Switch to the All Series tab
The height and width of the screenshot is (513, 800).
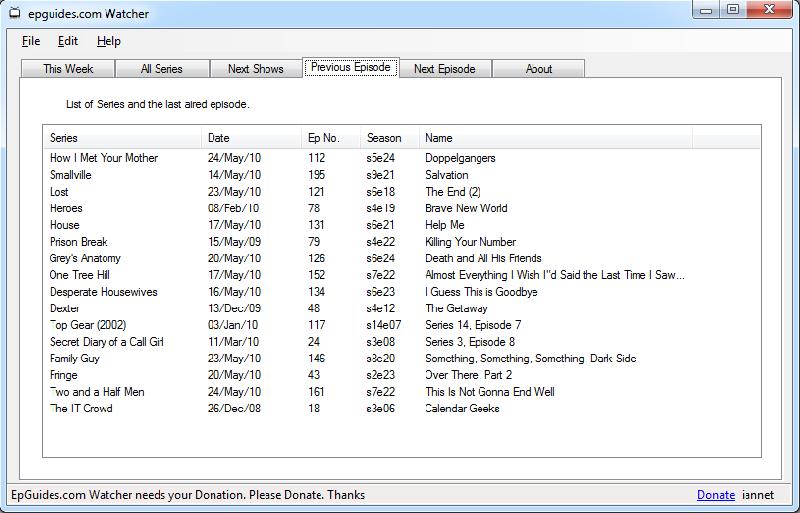(x=162, y=69)
